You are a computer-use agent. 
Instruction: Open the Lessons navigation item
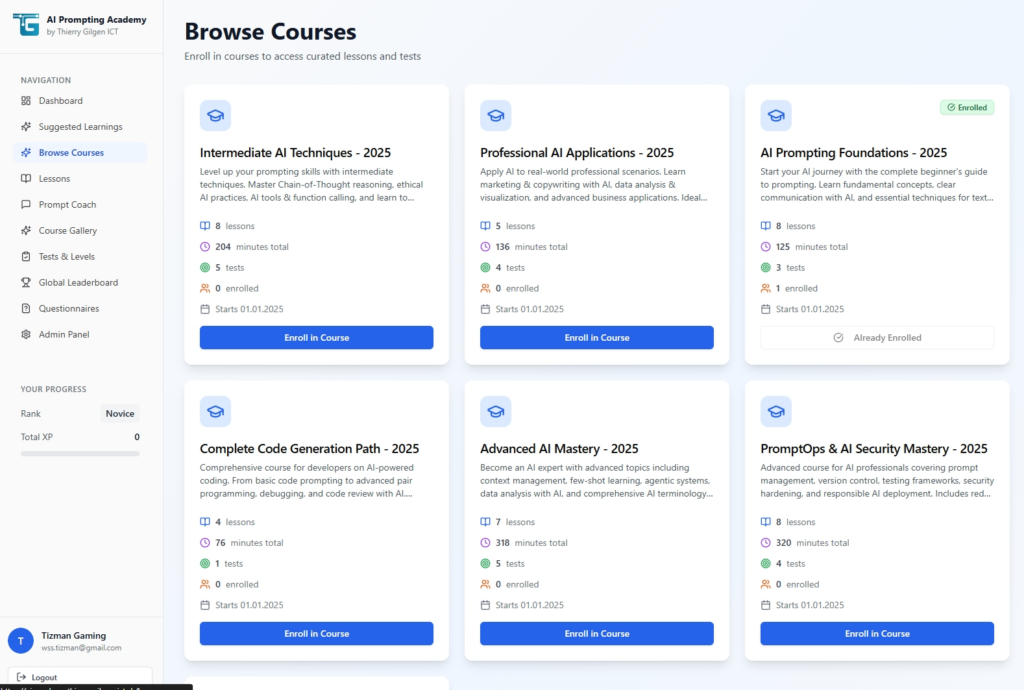coord(55,179)
